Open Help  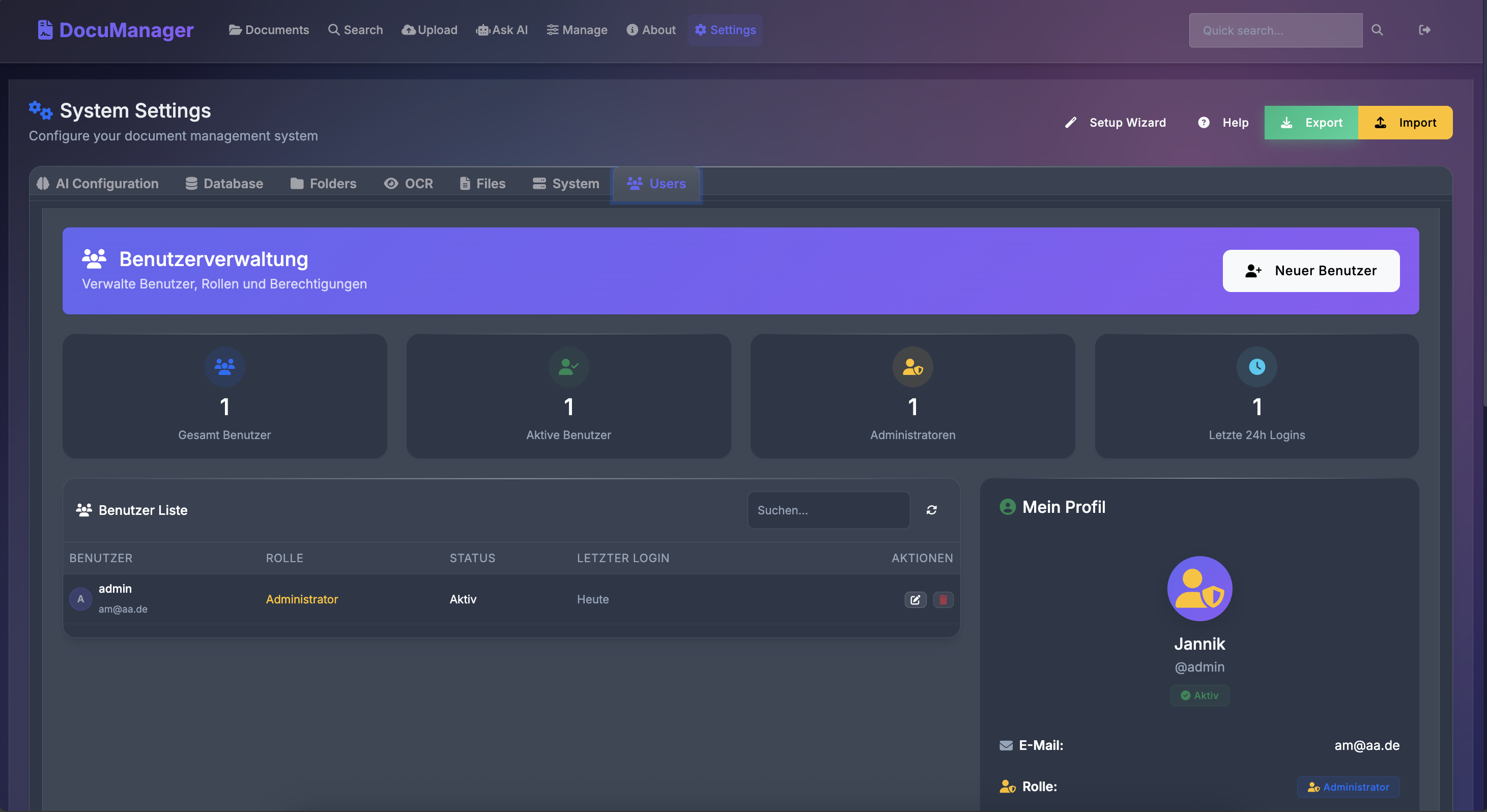[x=1224, y=122]
